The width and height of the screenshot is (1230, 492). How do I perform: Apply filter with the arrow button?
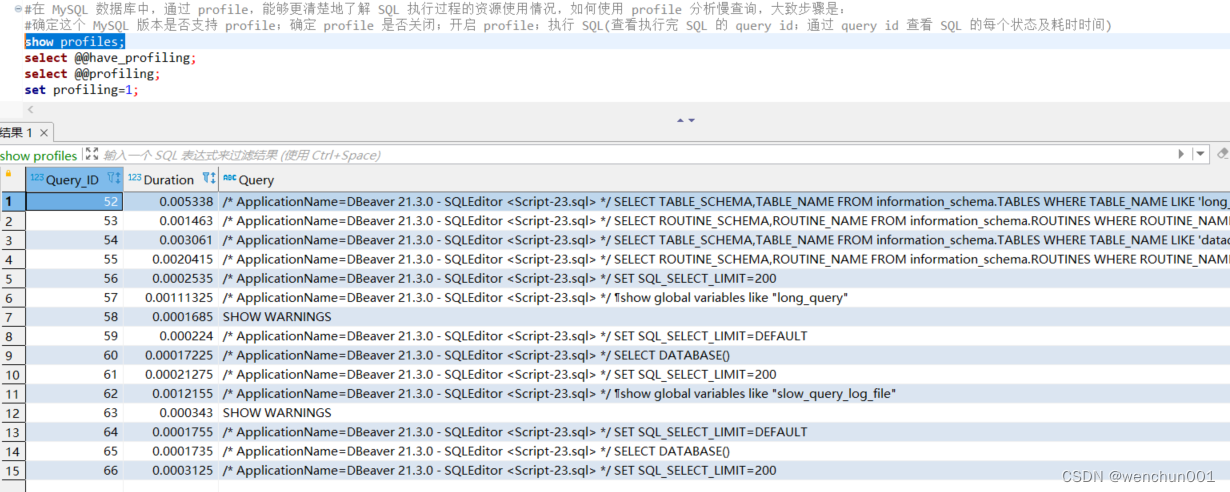click(1181, 154)
